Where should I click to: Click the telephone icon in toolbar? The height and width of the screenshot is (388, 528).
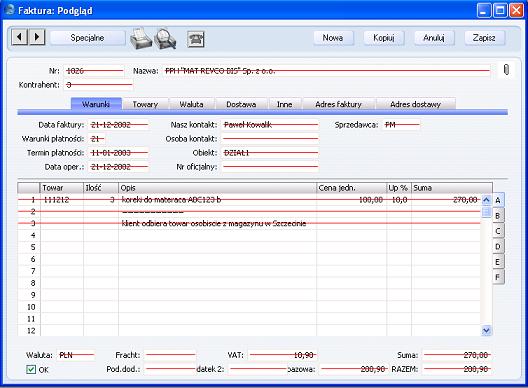(196, 39)
